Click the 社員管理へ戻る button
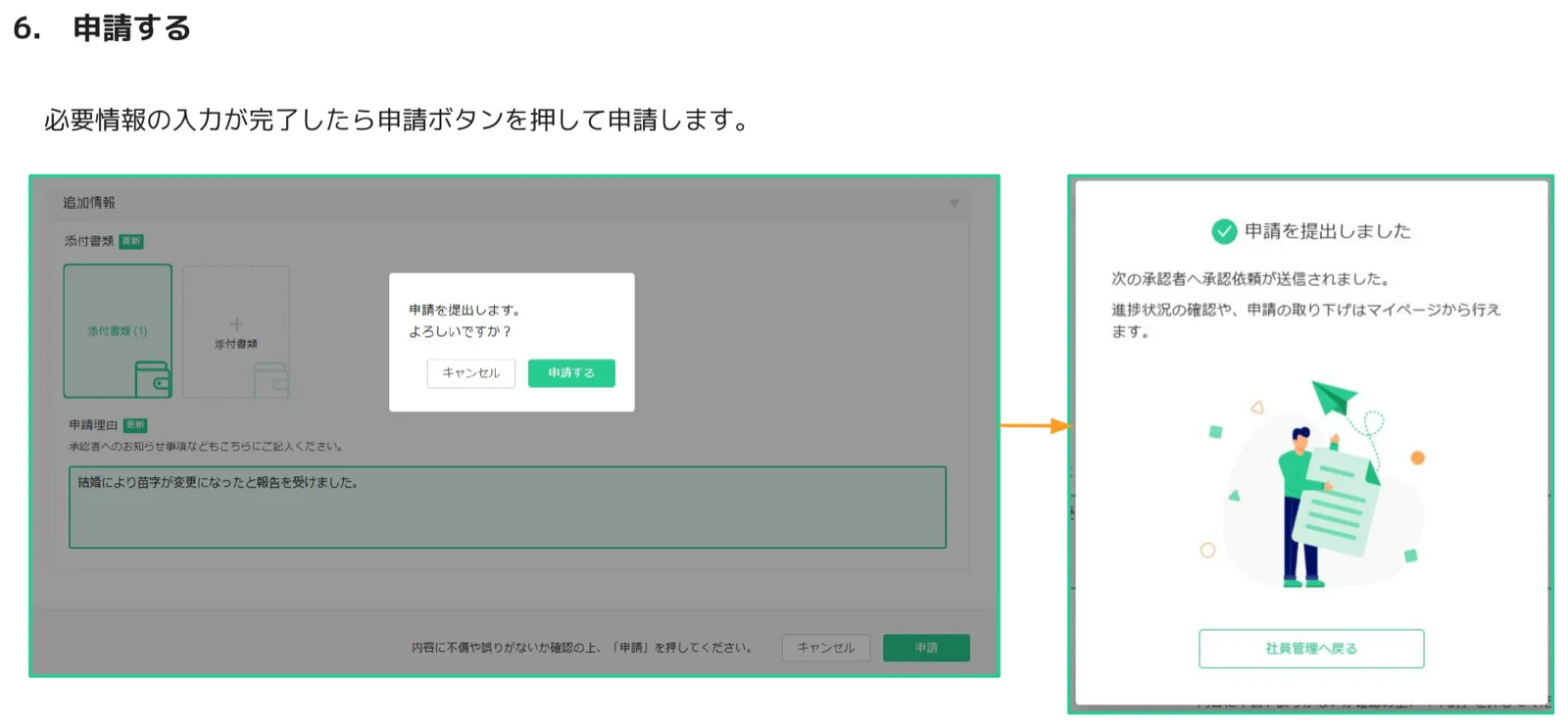1568x728 pixels. [1311, 649]
